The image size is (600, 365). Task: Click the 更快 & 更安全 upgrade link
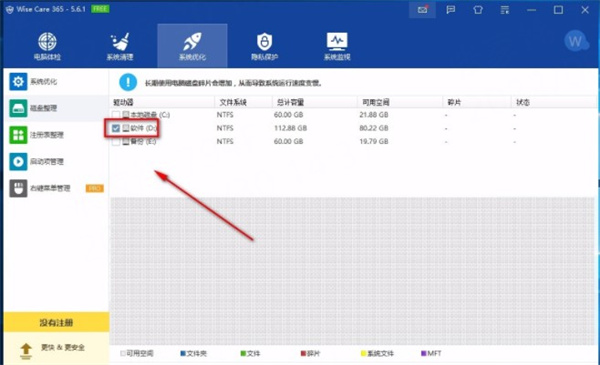tap(63, 347)
